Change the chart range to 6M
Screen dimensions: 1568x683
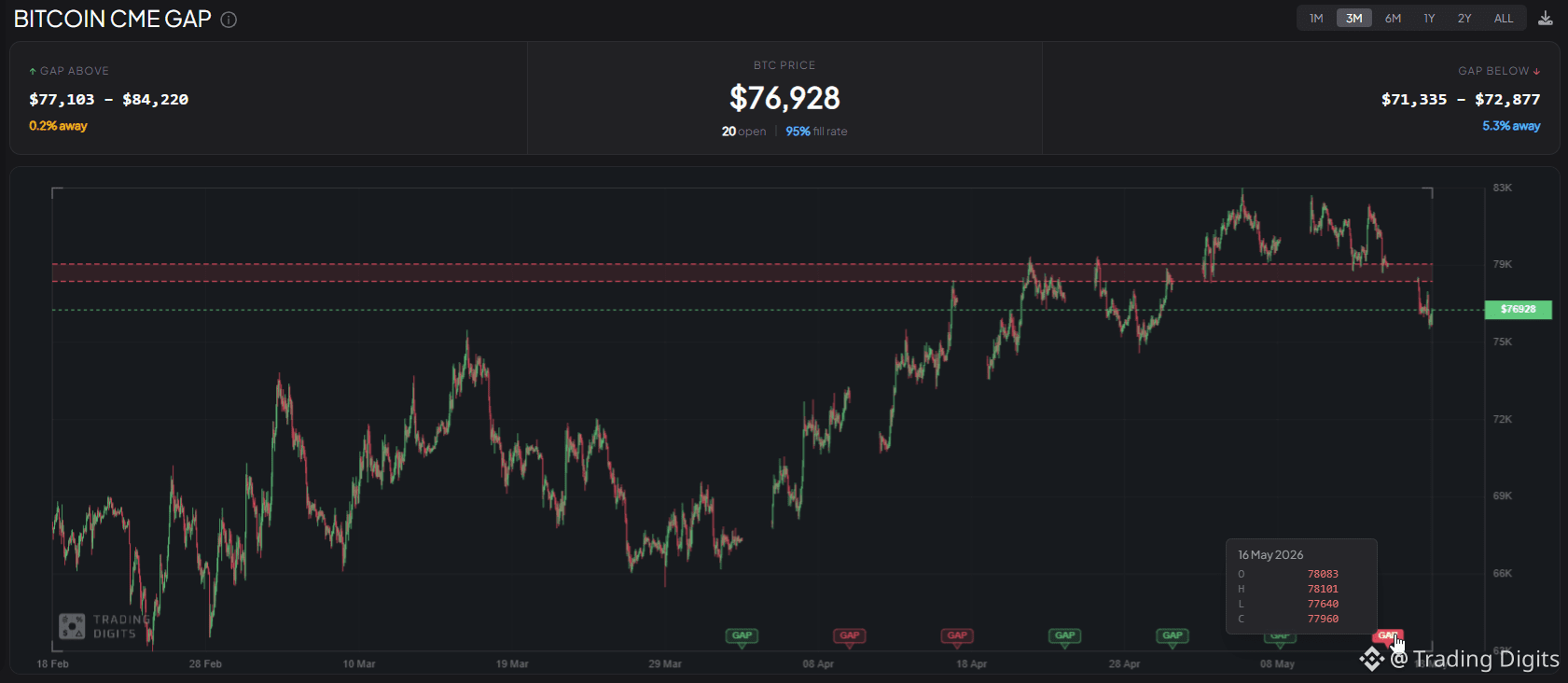[1393, 19]
